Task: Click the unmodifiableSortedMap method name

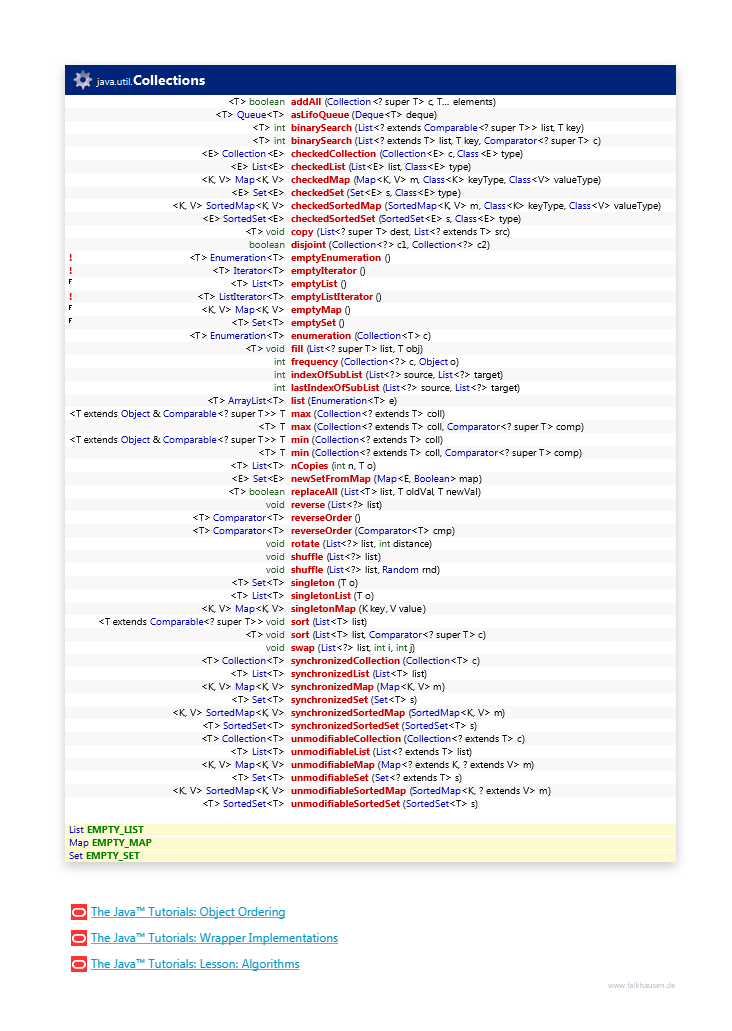Action: coord(349,791)
